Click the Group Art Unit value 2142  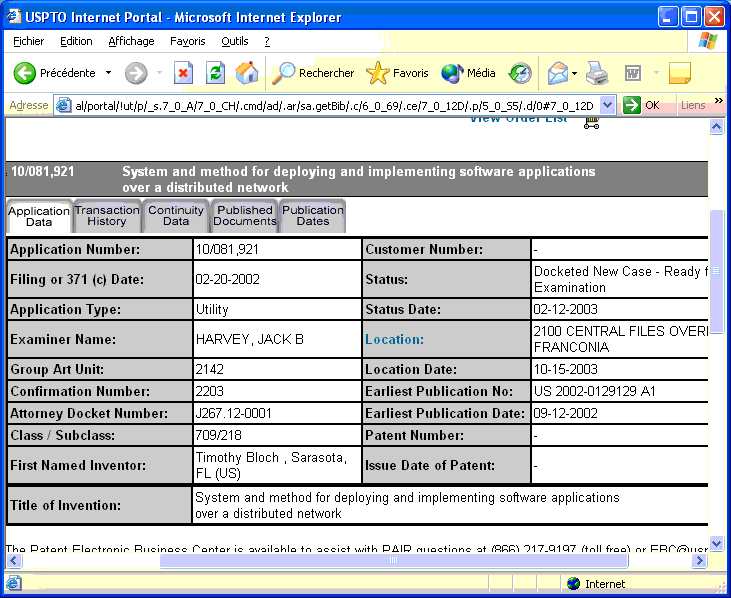pyautogui.click(x=209, y=369)
